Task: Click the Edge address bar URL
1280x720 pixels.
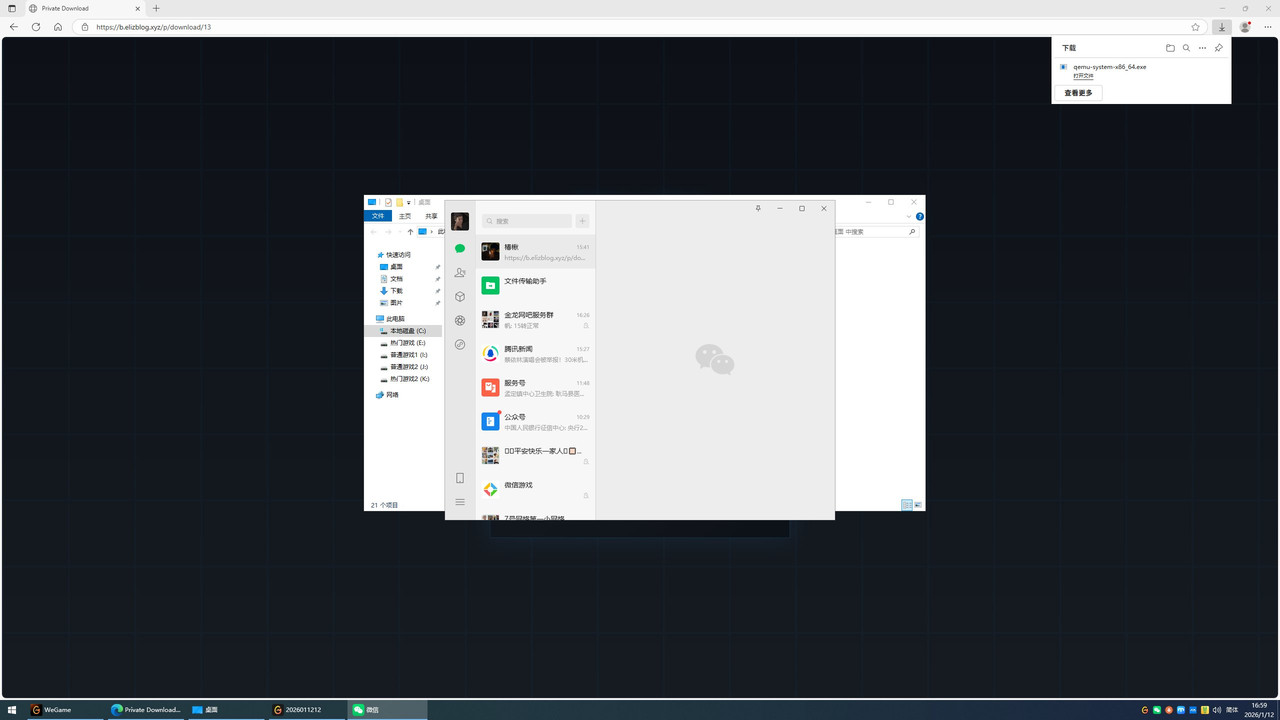Action: (x=153, y=27)
